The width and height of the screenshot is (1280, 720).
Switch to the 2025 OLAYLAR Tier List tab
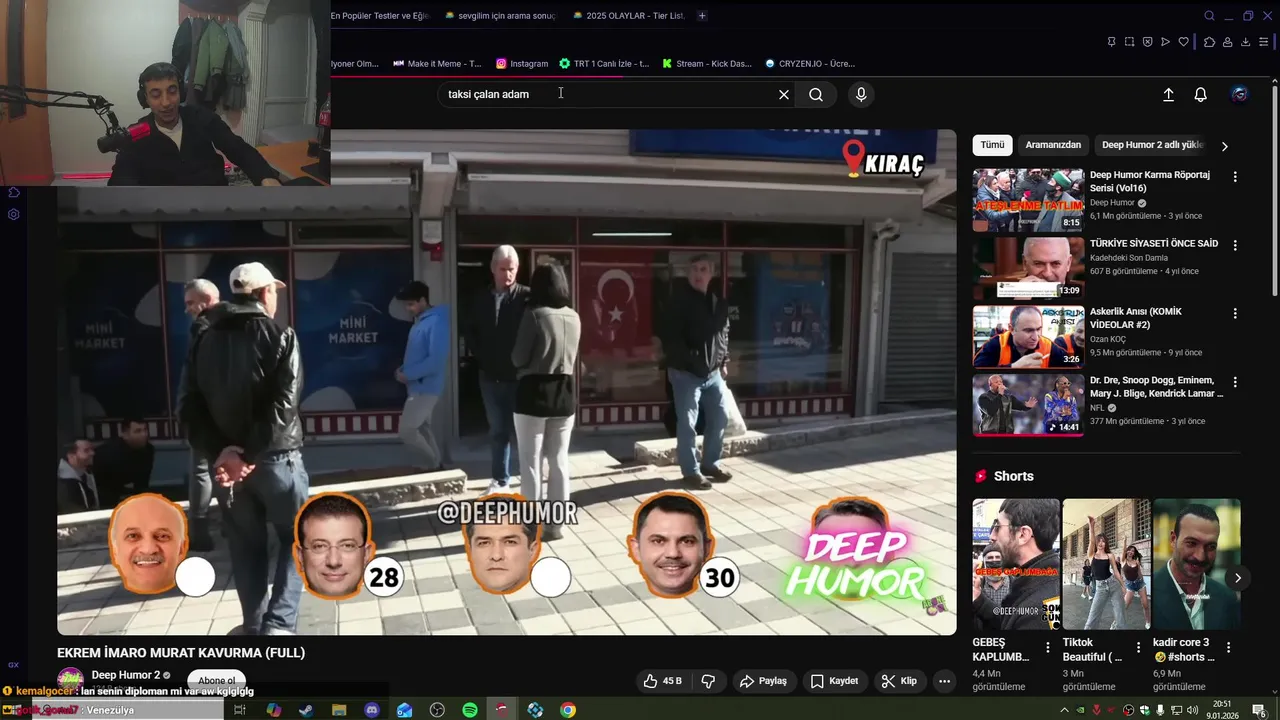pos(629,16)
